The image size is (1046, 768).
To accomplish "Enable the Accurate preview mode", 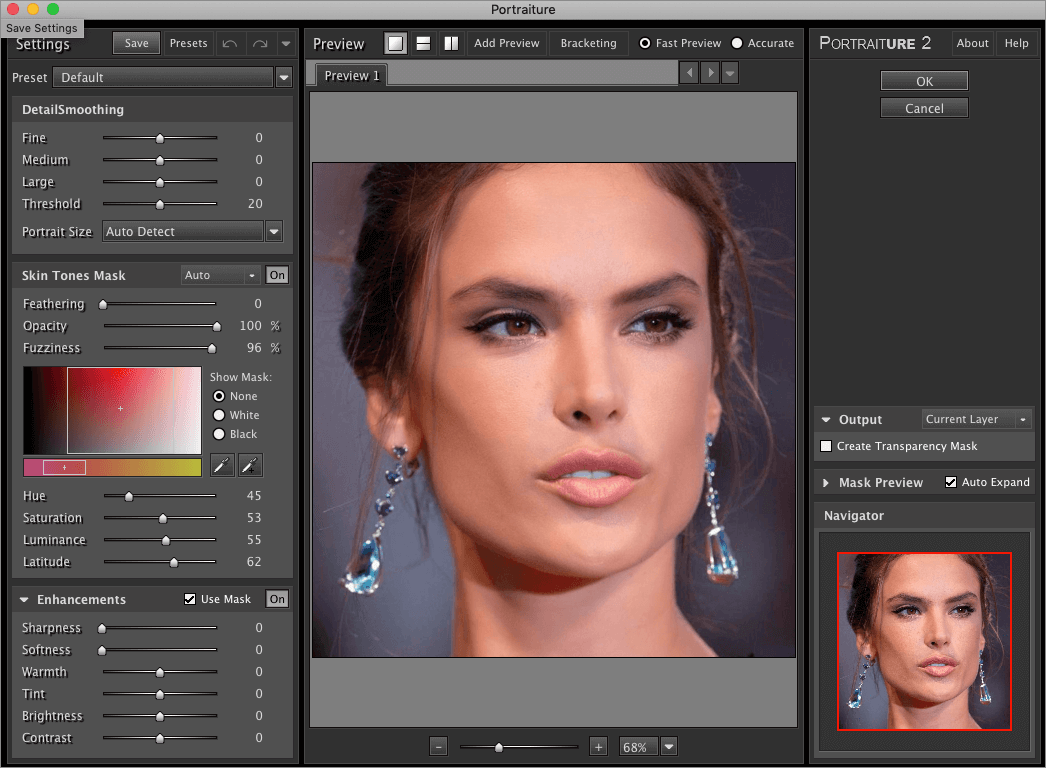I will pyautogui.click(x=737, y=43).
